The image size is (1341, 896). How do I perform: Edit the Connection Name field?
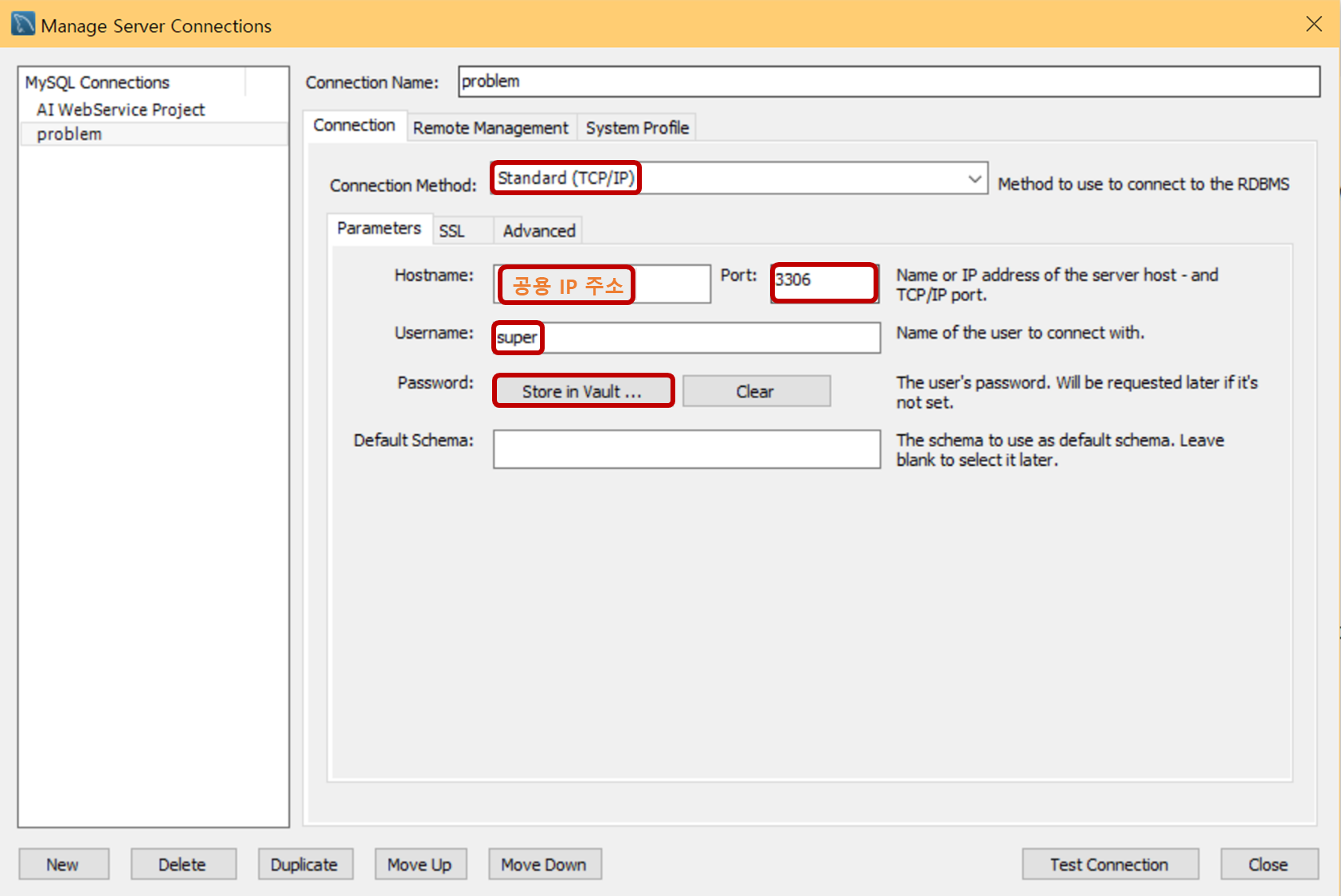[889, 81]
